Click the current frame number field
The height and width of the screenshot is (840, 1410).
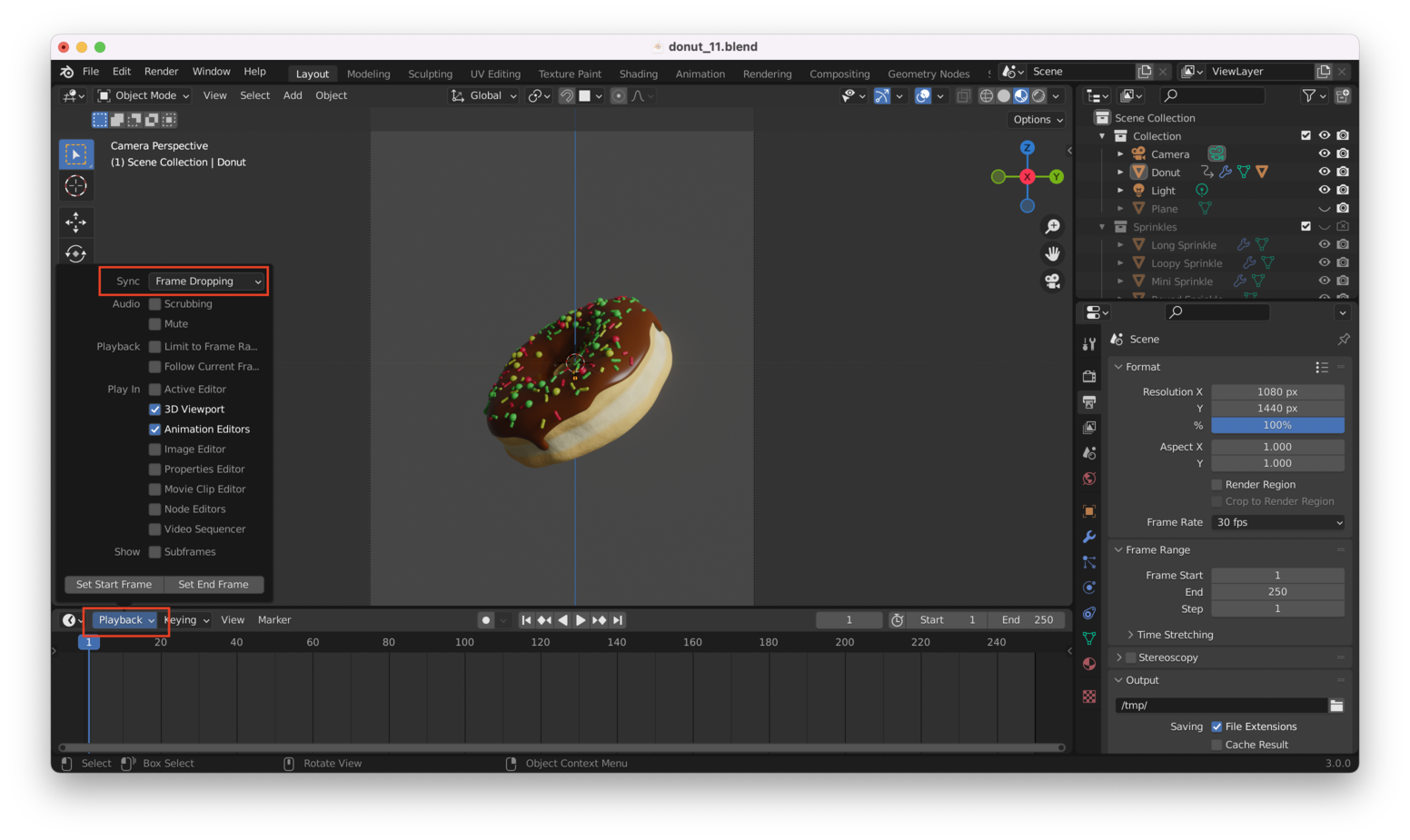(x=849, y=619)
